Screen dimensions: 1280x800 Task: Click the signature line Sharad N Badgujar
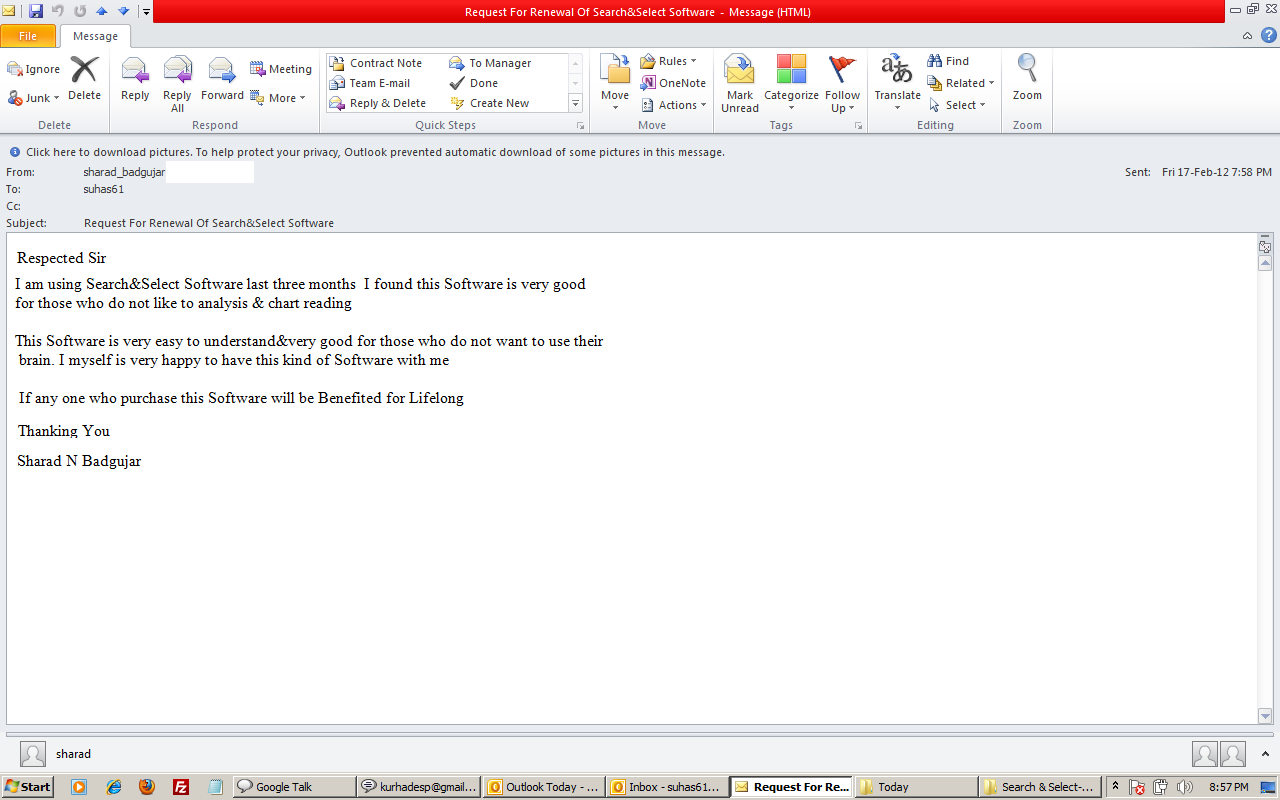pos(79,461)
